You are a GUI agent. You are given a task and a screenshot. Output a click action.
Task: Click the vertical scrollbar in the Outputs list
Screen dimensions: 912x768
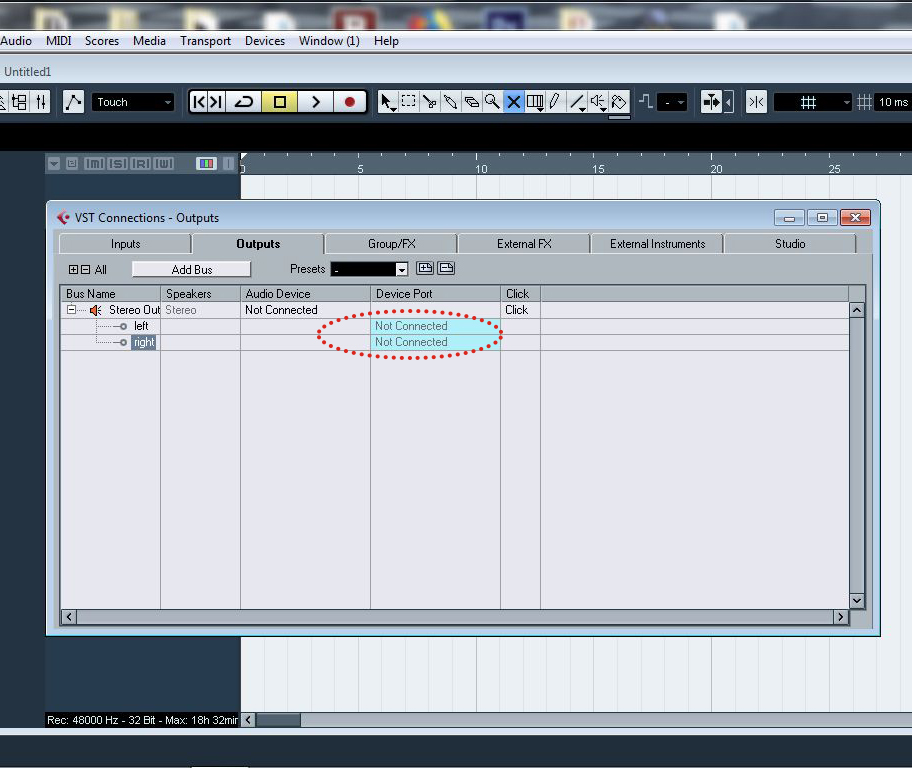(857, 450)
